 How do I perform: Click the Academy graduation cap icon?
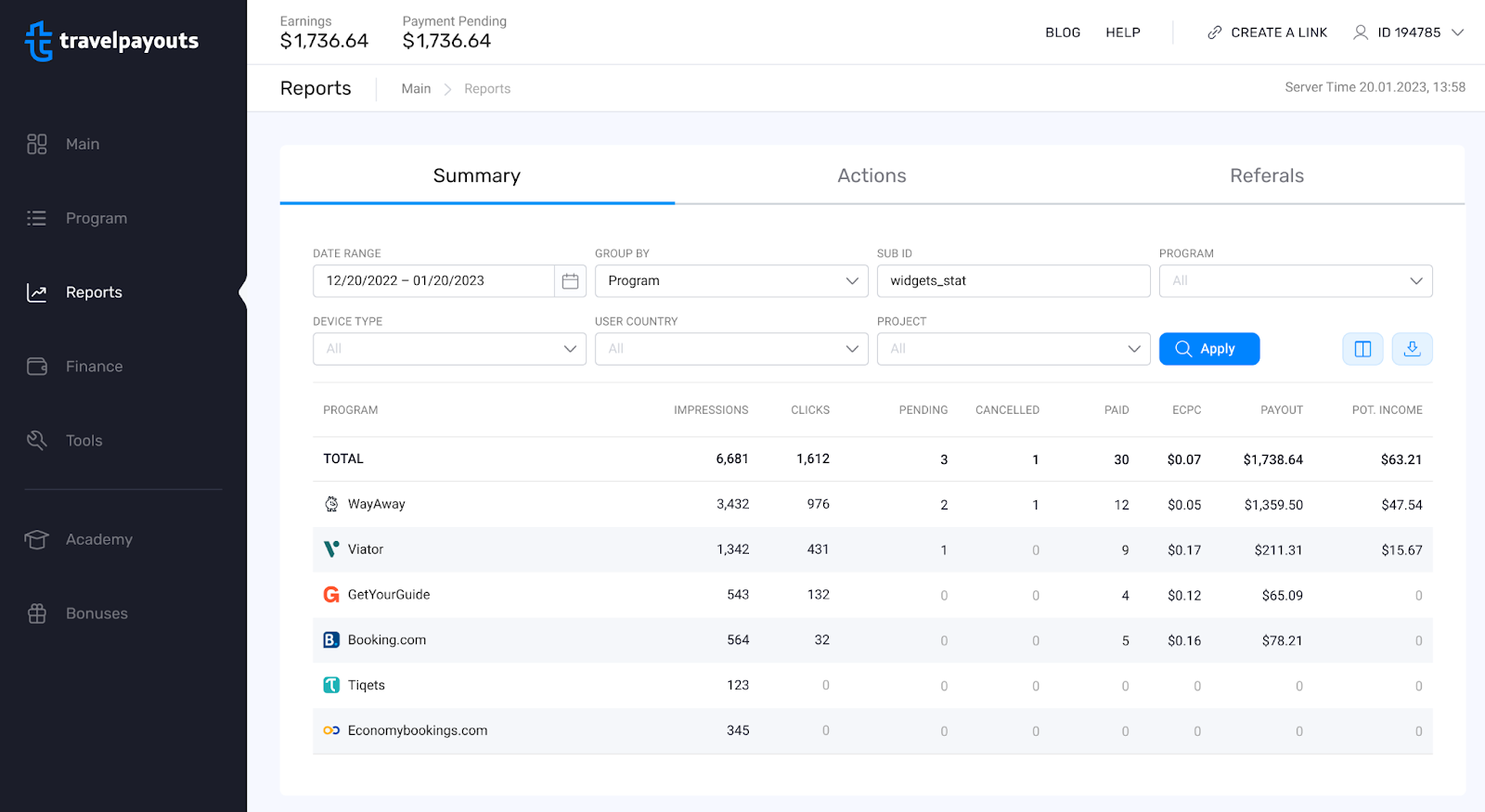[37, 539]
